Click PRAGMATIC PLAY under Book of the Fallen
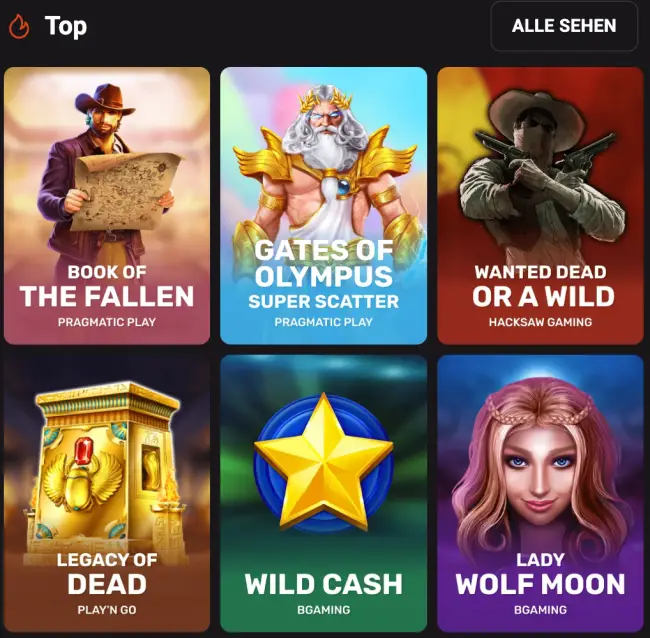This screenshot has width=650, height=638. (107, 322)
